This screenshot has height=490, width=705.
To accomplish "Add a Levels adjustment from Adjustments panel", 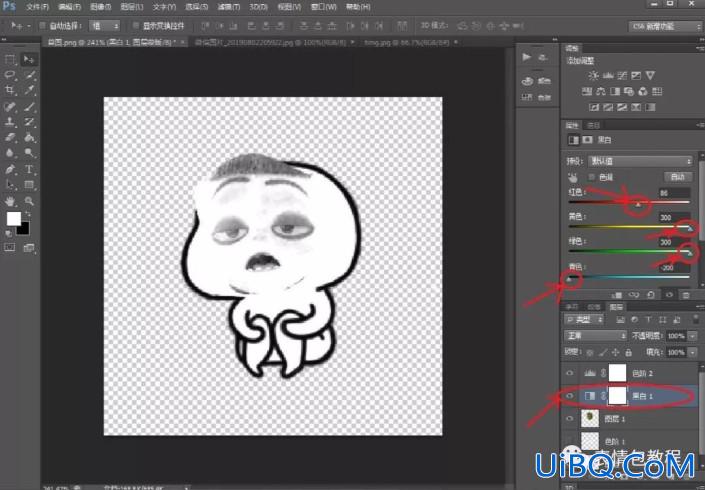I will pyautogui.click(x=608, y=76).
